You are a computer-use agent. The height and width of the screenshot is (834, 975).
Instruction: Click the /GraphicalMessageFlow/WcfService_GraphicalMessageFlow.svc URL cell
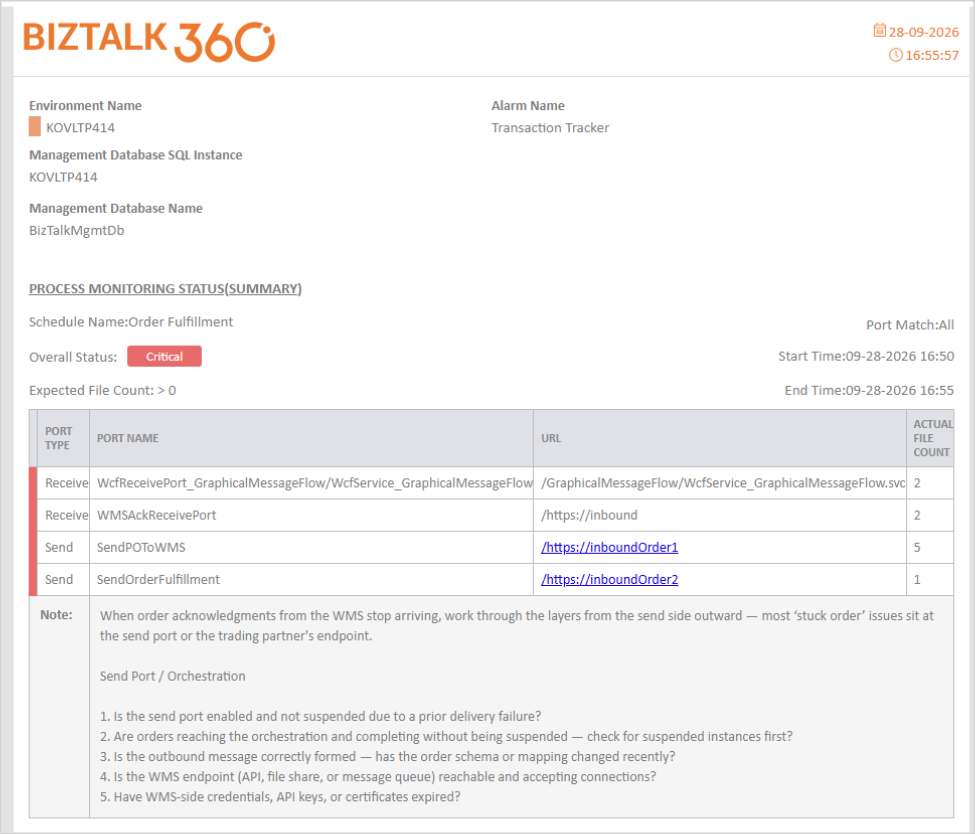720,483
